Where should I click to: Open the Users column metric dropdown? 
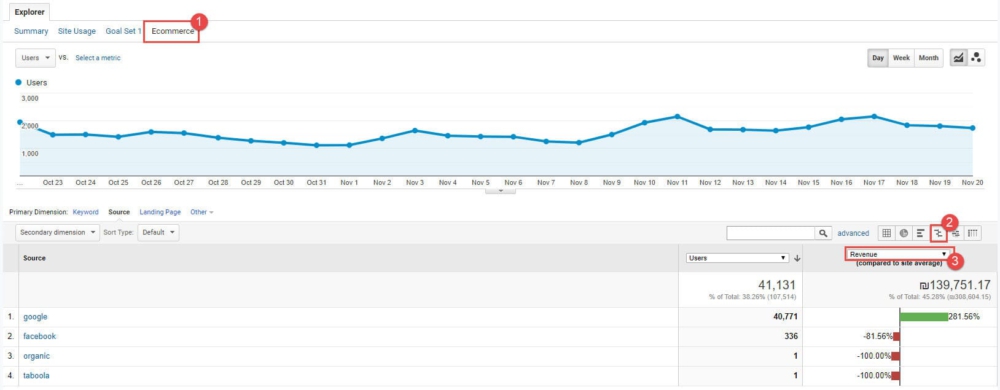738,258
